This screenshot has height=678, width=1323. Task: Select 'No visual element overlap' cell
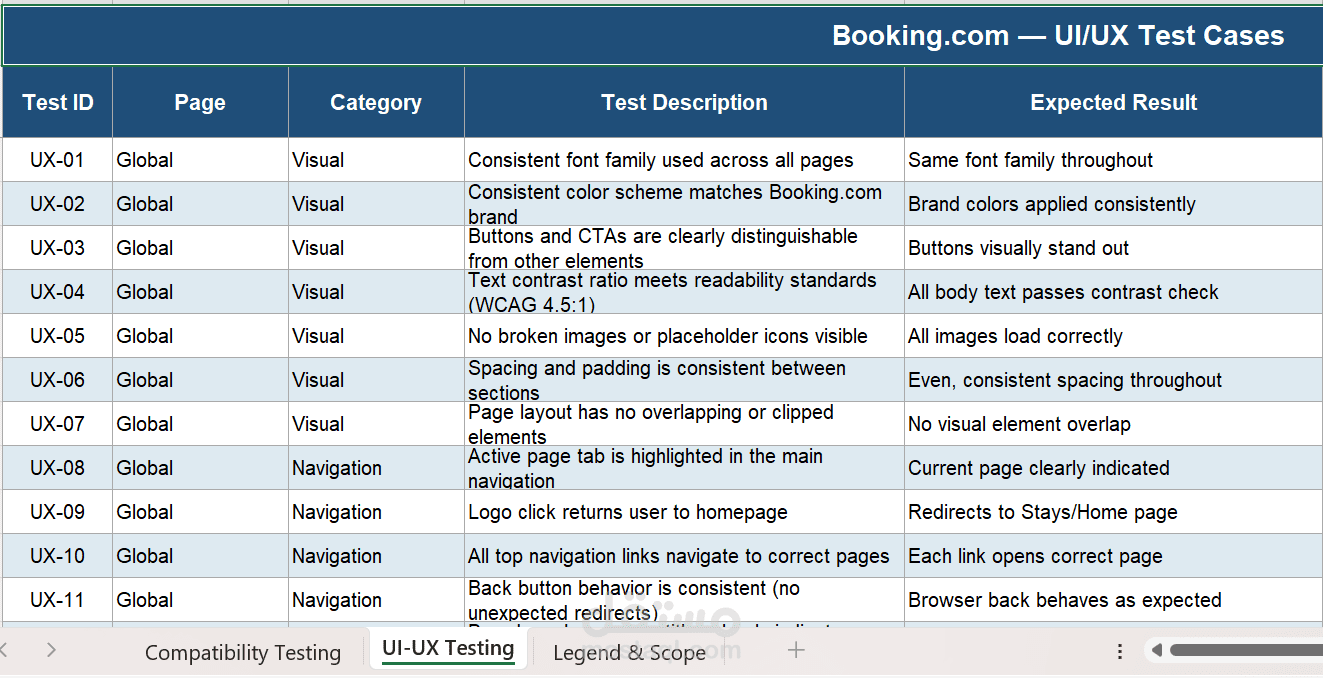(1113, 424)
